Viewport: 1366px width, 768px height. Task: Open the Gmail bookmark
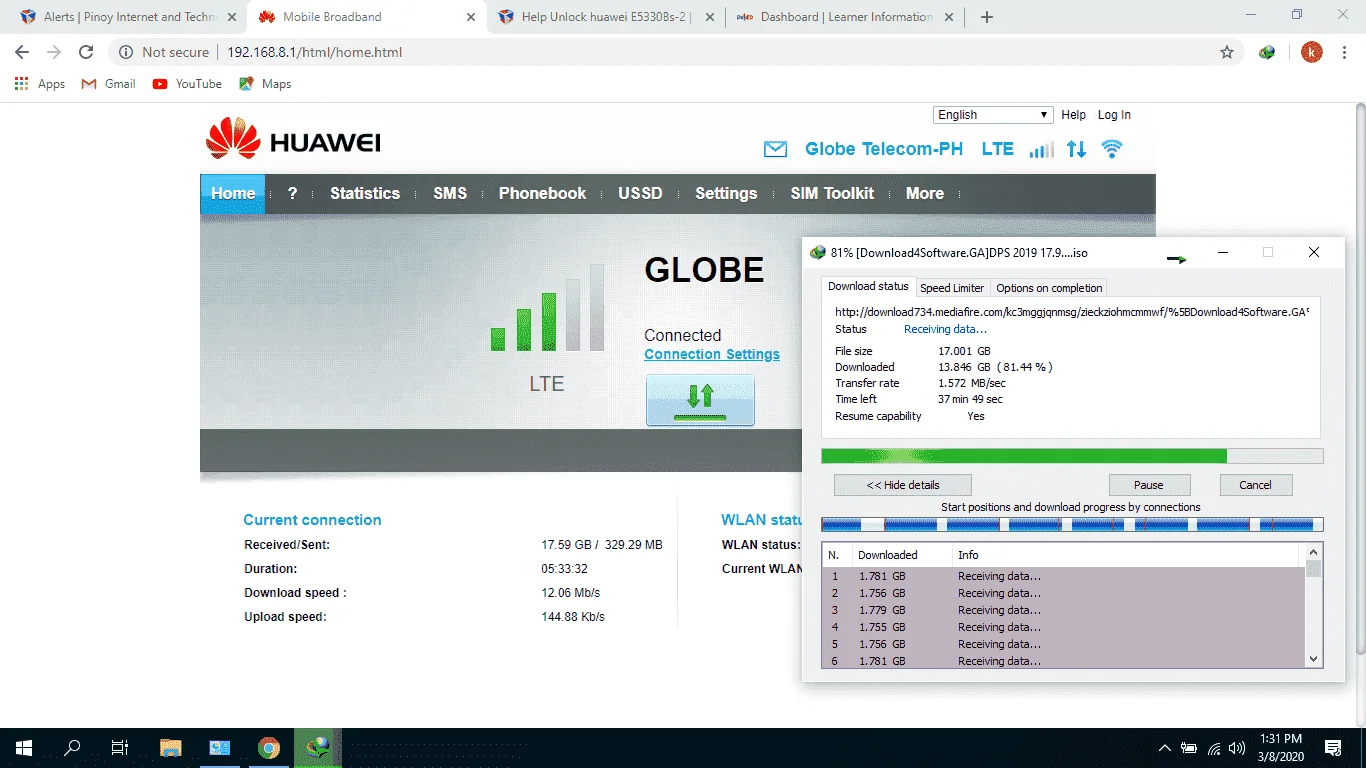coord(108,84)
